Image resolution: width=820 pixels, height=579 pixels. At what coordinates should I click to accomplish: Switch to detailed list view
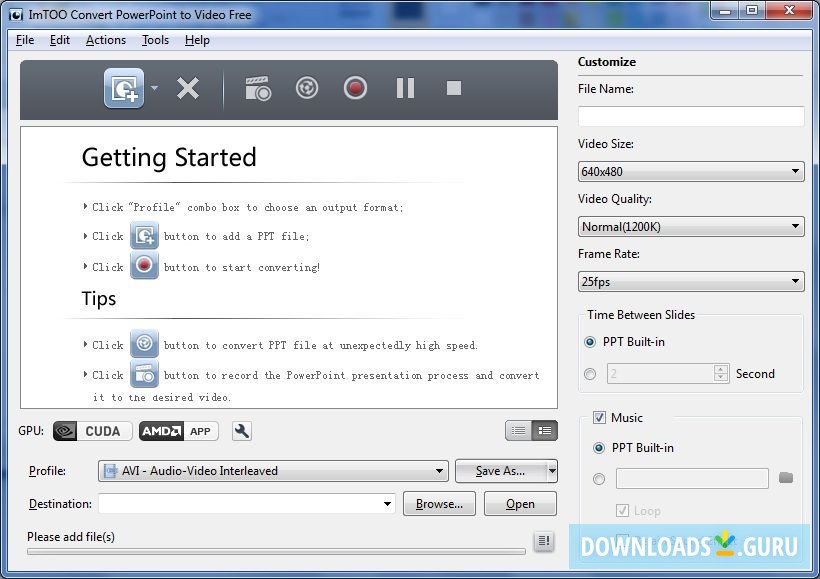click(x=544, y=431)
